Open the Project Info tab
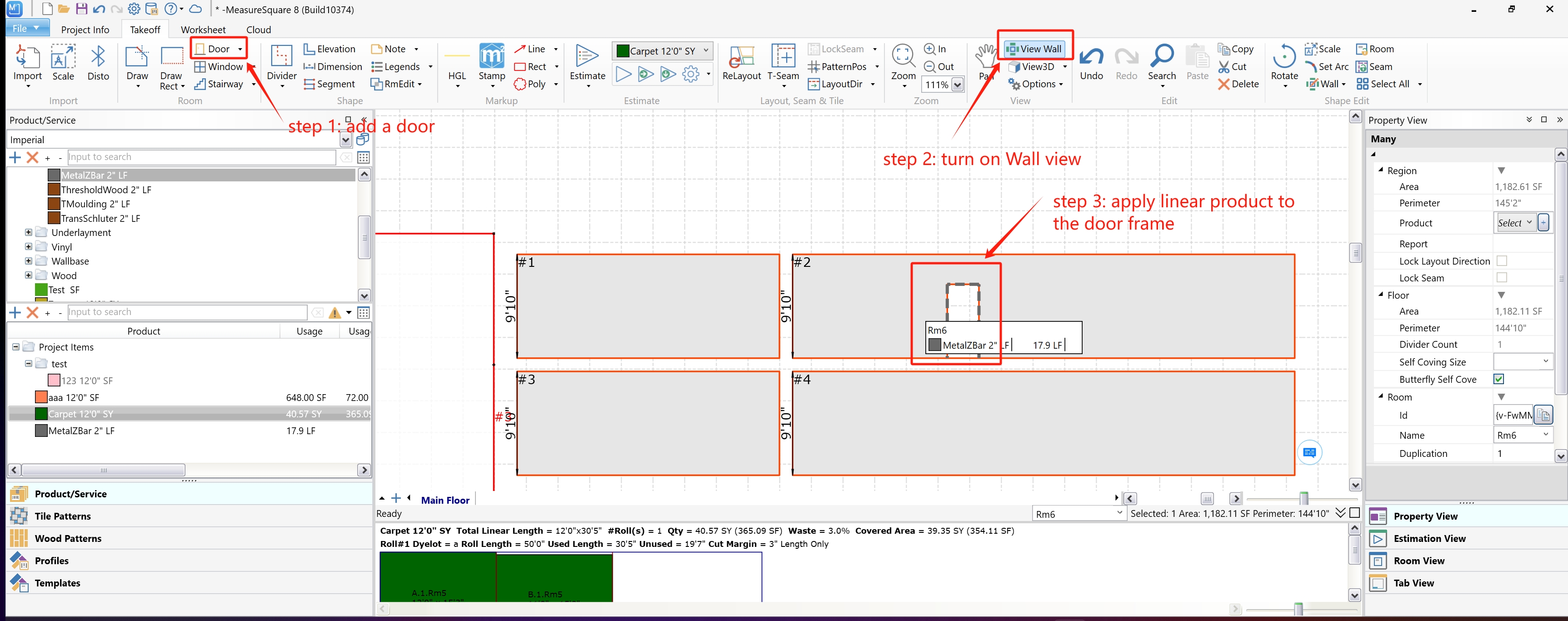 pos(85,29)
